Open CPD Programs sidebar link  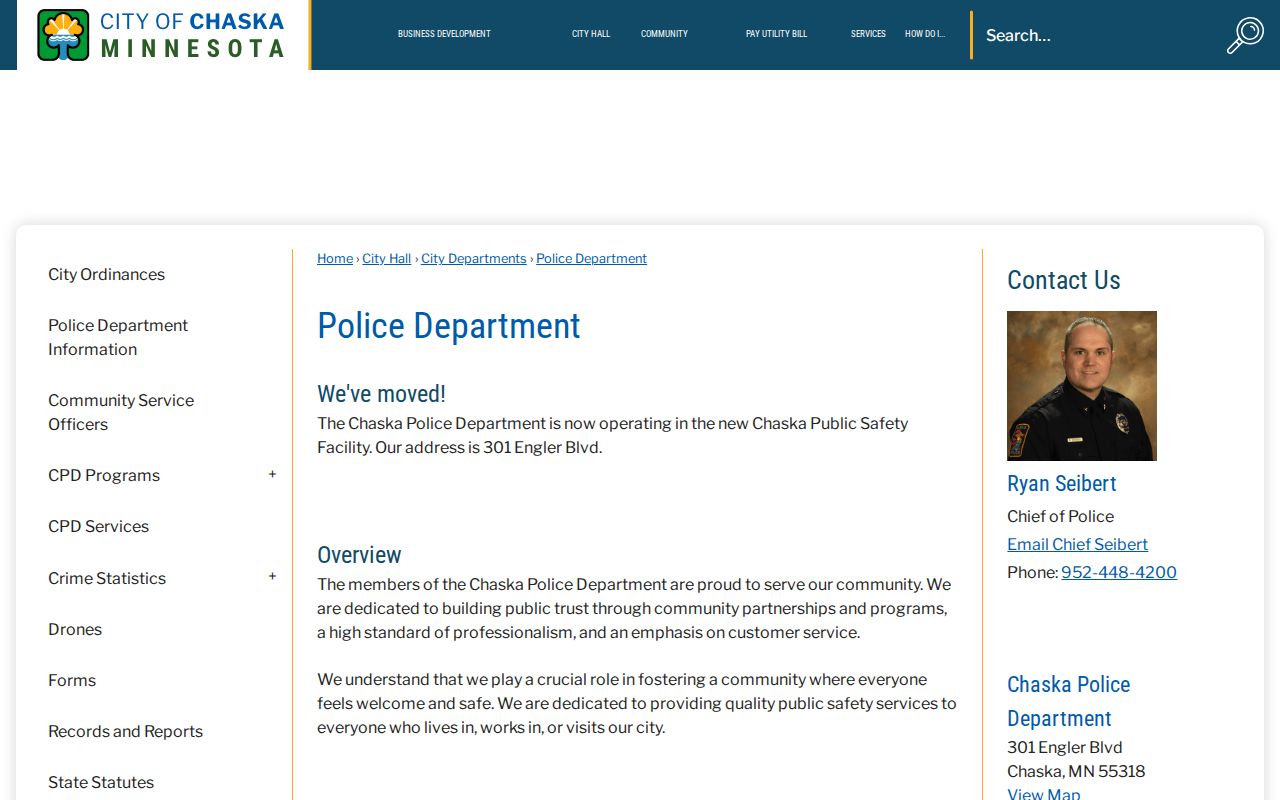(104, 475)
